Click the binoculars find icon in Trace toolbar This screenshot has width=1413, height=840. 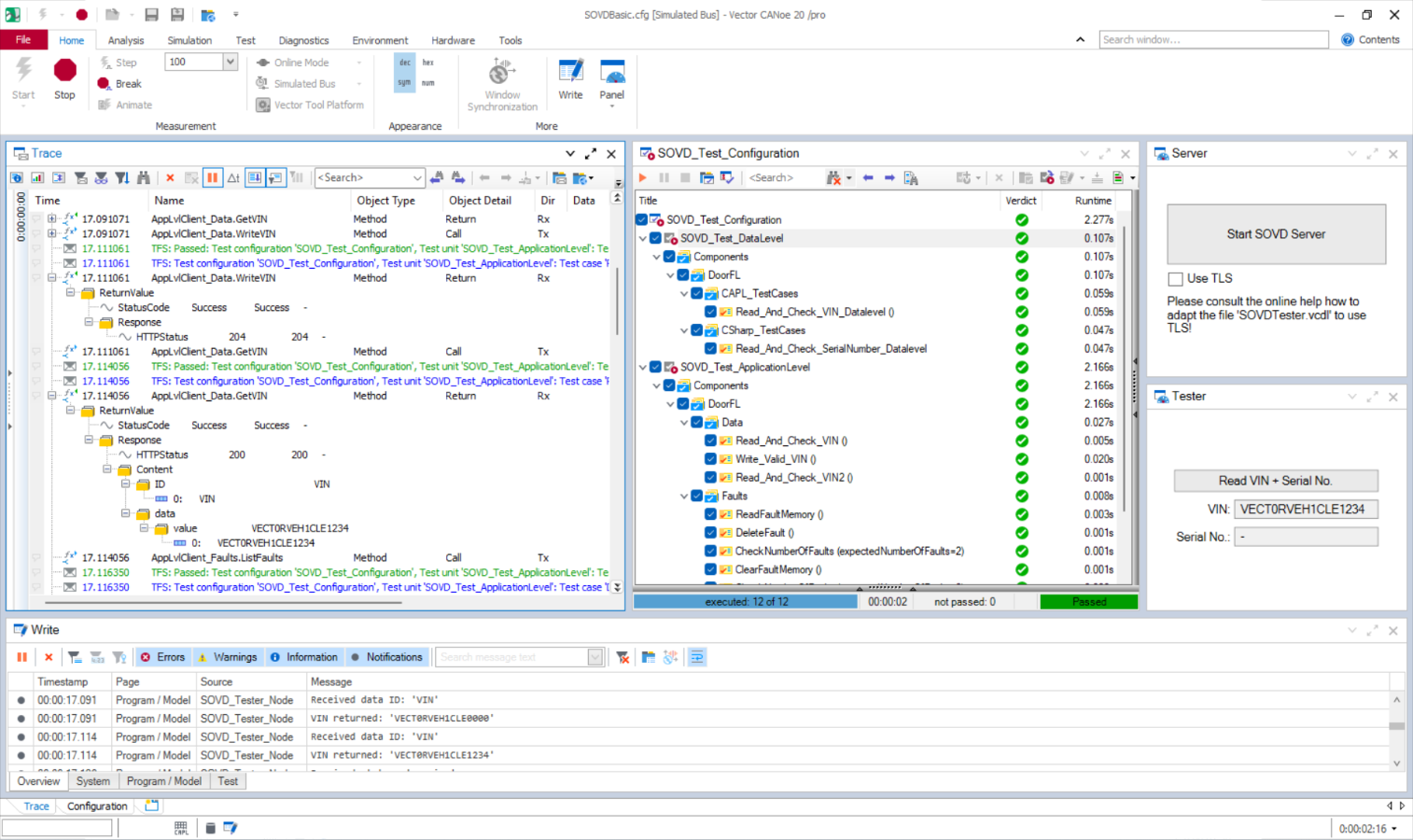143,177
